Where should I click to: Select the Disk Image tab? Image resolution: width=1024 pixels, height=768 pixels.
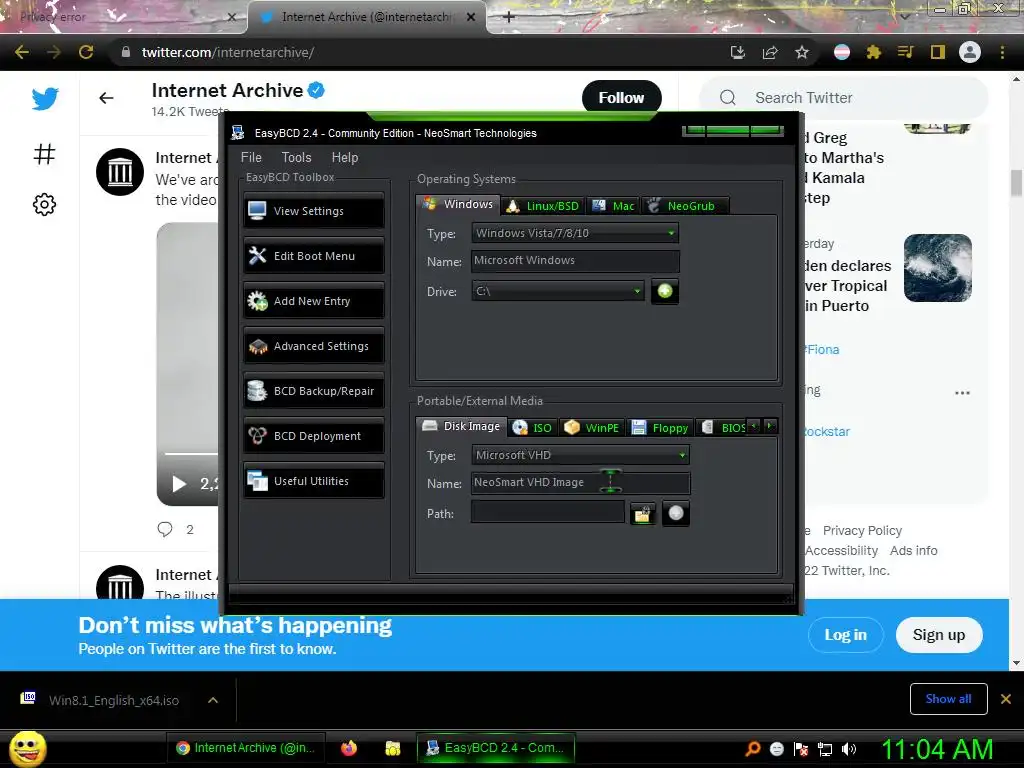click(462, 426)
